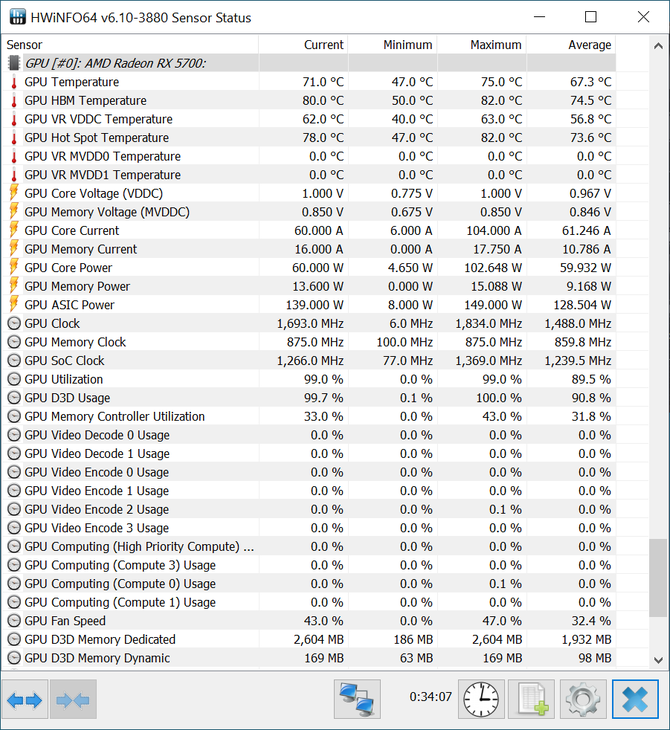Viewport: 670px width, 730px height.
Task: Select GPU Computing (Compute 1) Usage row
Action: point(309,602)
